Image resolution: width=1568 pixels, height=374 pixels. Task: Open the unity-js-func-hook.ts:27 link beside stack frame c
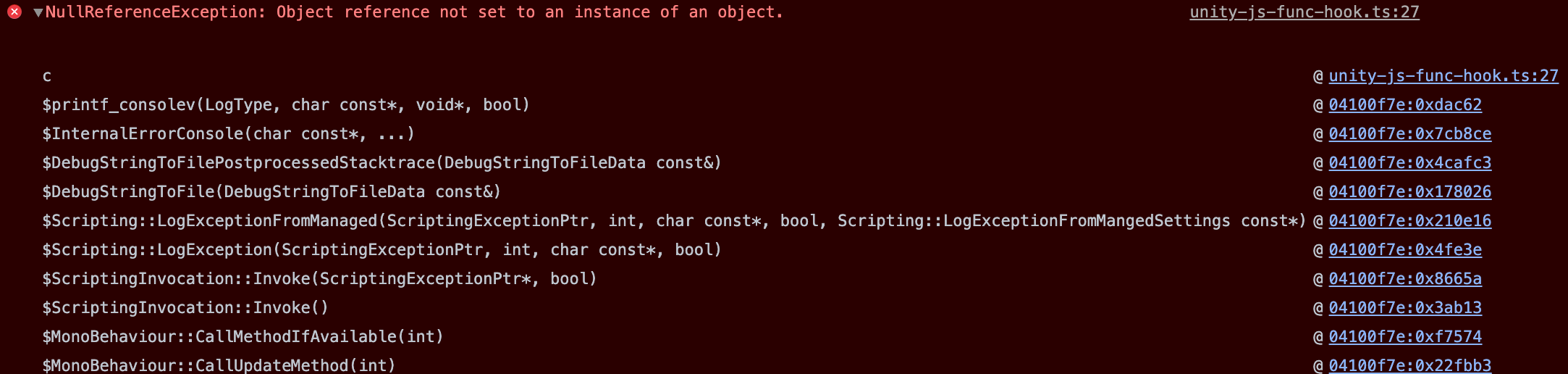(x=1443, y=76)
